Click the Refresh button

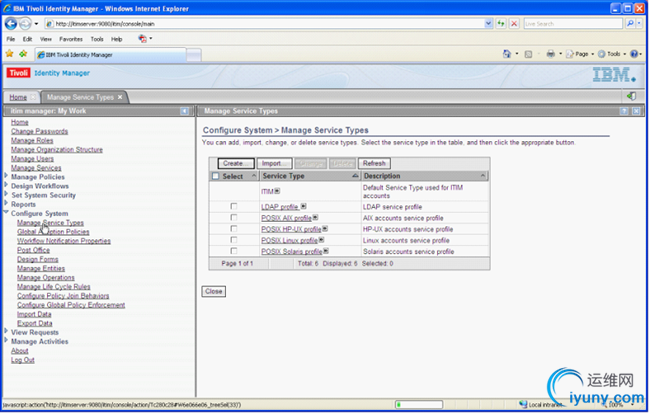pos(374,163)
